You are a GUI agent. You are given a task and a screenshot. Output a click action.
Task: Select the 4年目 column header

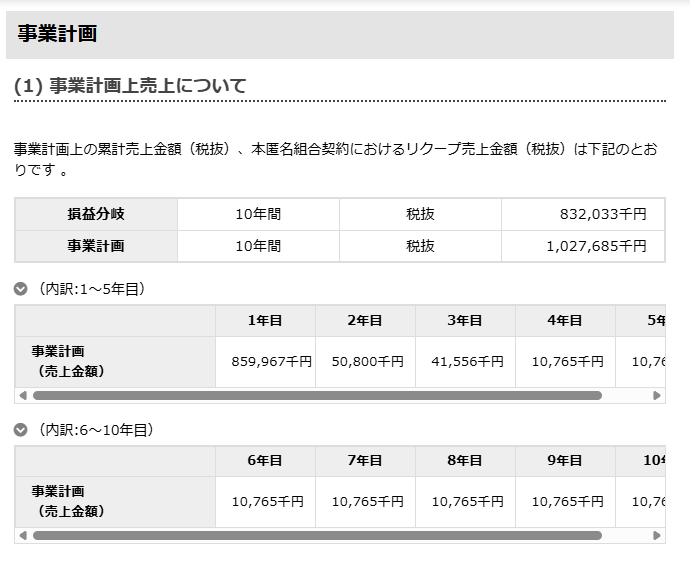pyautogui.click(x=565, y=320)
